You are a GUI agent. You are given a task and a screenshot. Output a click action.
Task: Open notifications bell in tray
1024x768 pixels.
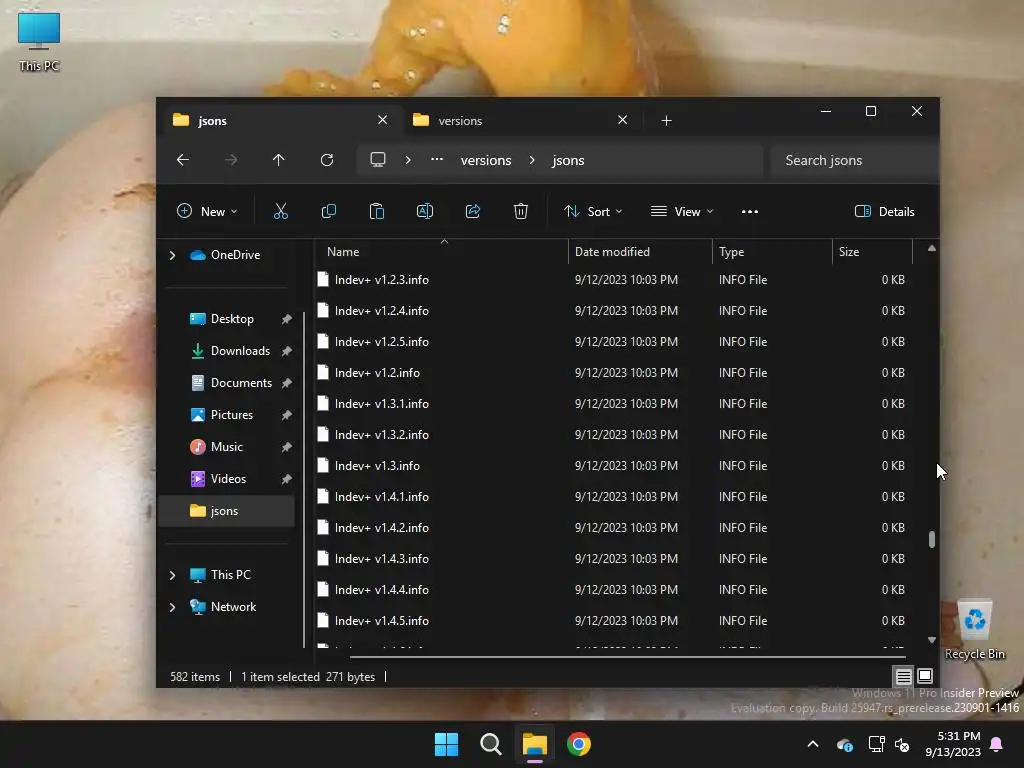pos(997,744)
